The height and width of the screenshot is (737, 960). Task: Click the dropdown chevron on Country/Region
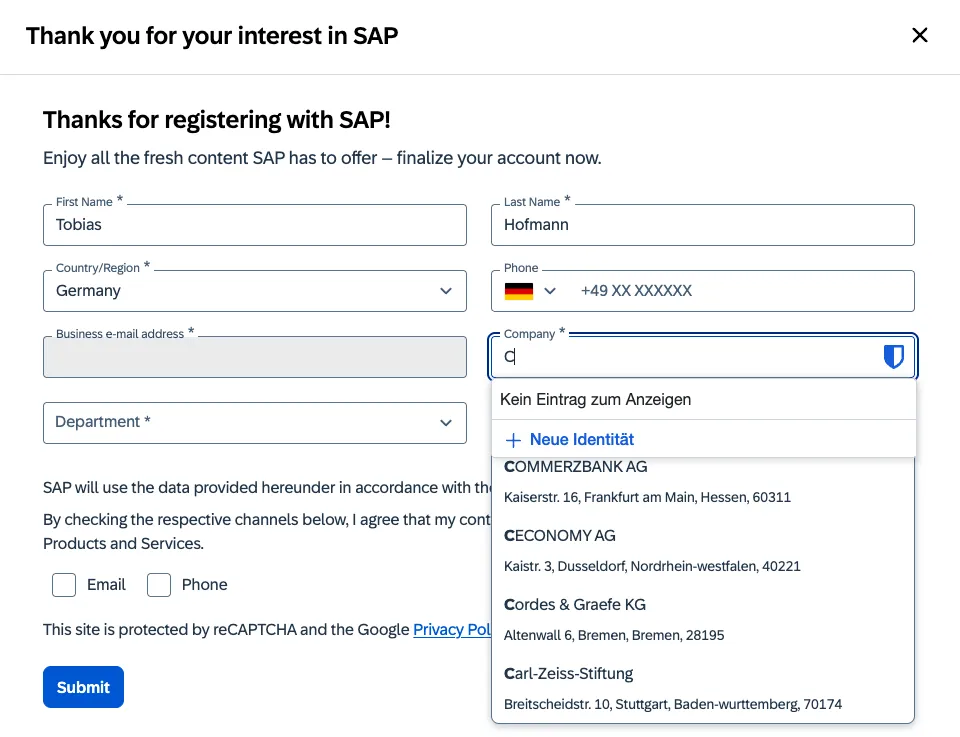click(446, 290)
